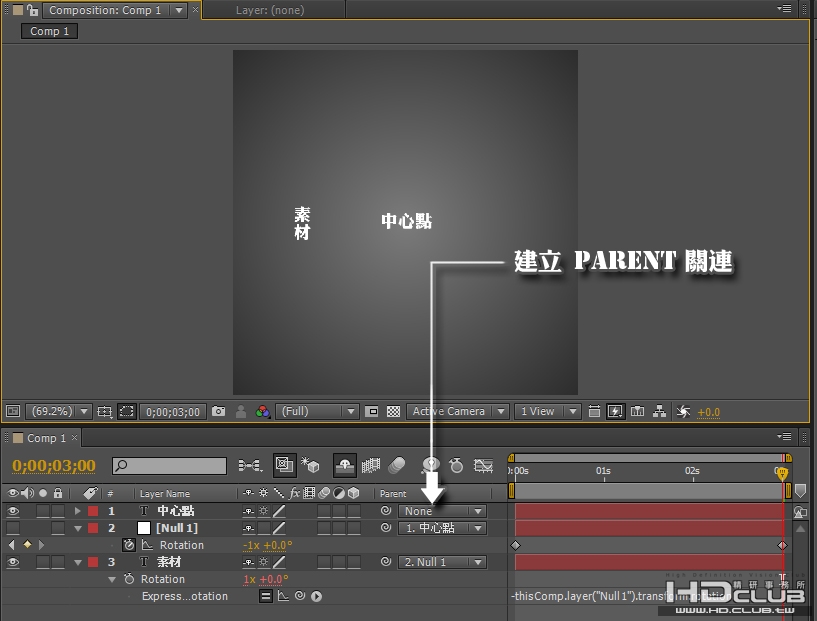Open the Parent dropdown showing None
The width and height of the screenshot is (817, 621).
pyautogui.click(x=441, y=511)
